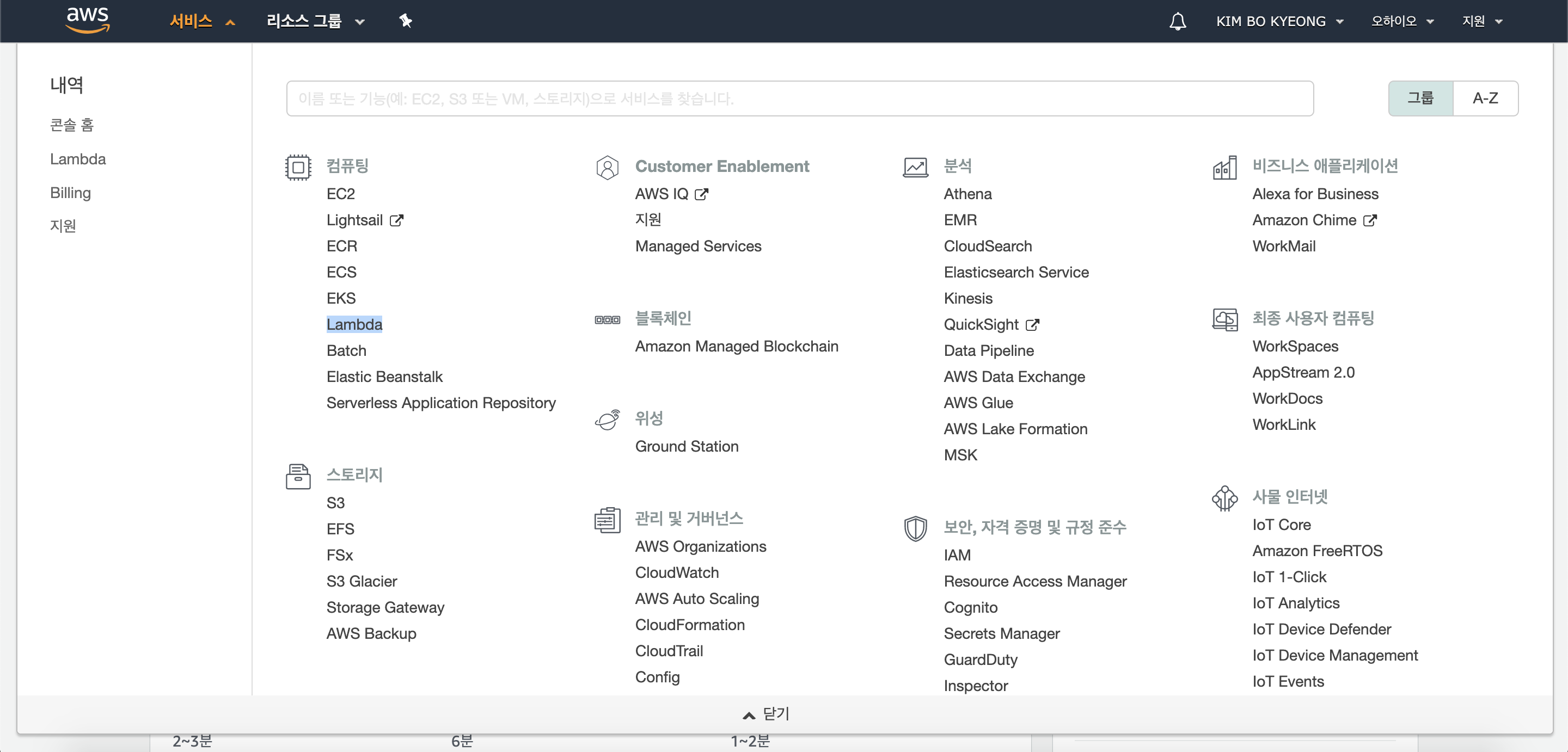Open Serverless Application Repository link
Image resolution: width=1568 pixels, height=752 pixels.
(440, 403)
